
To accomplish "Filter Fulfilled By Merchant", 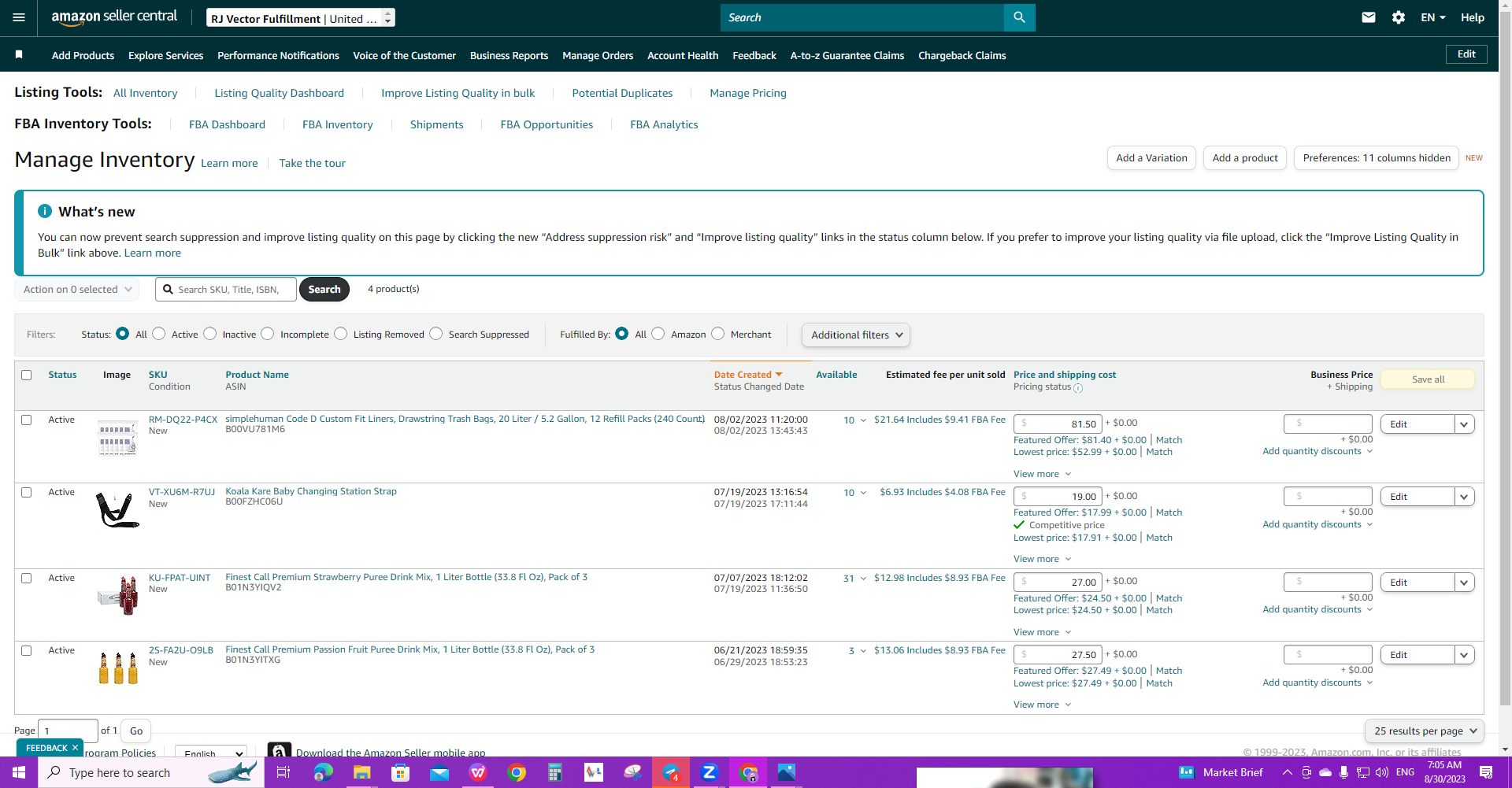I will [x=718, y=334].
